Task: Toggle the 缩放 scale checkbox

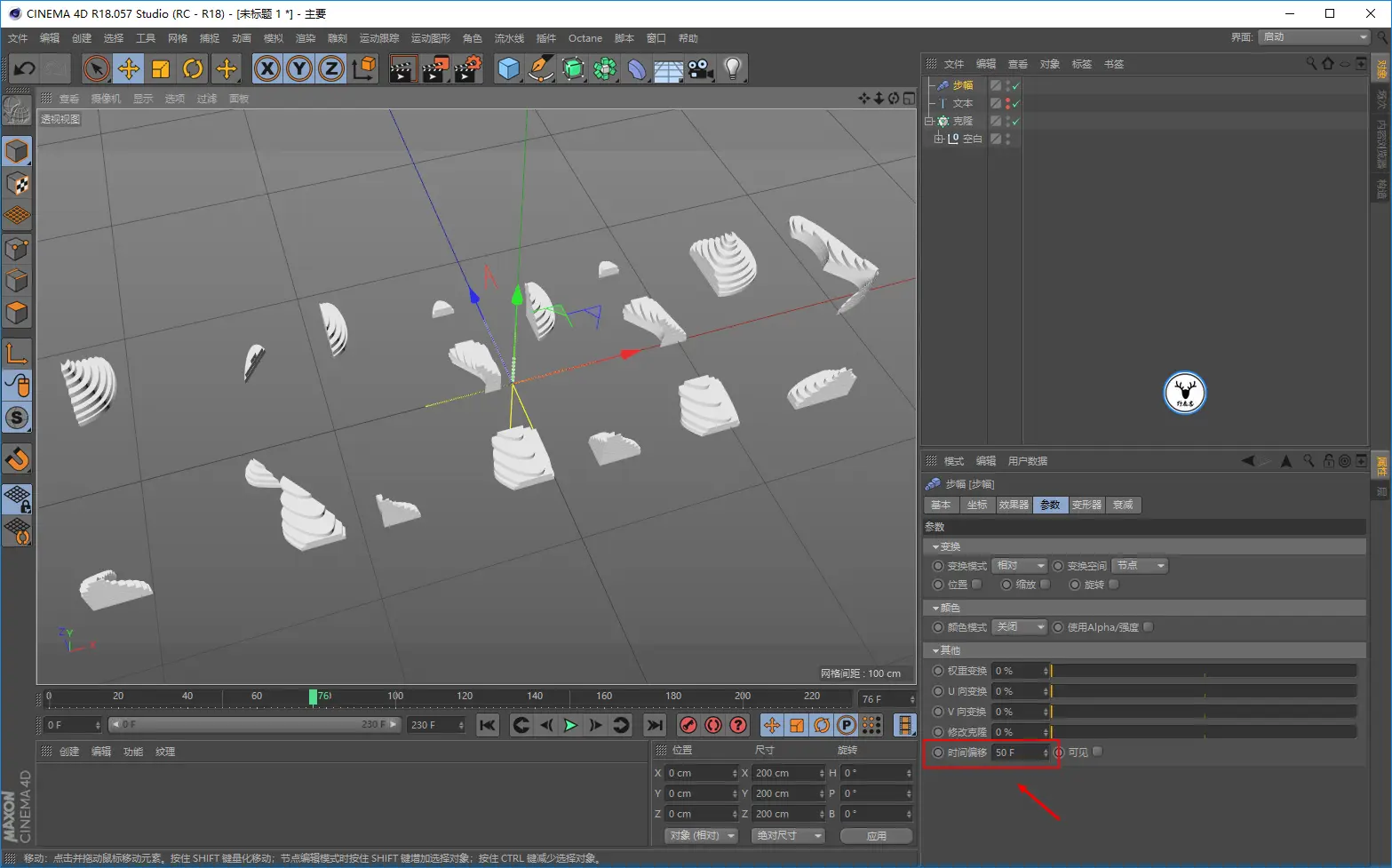Action: [x=1046, y=585]
